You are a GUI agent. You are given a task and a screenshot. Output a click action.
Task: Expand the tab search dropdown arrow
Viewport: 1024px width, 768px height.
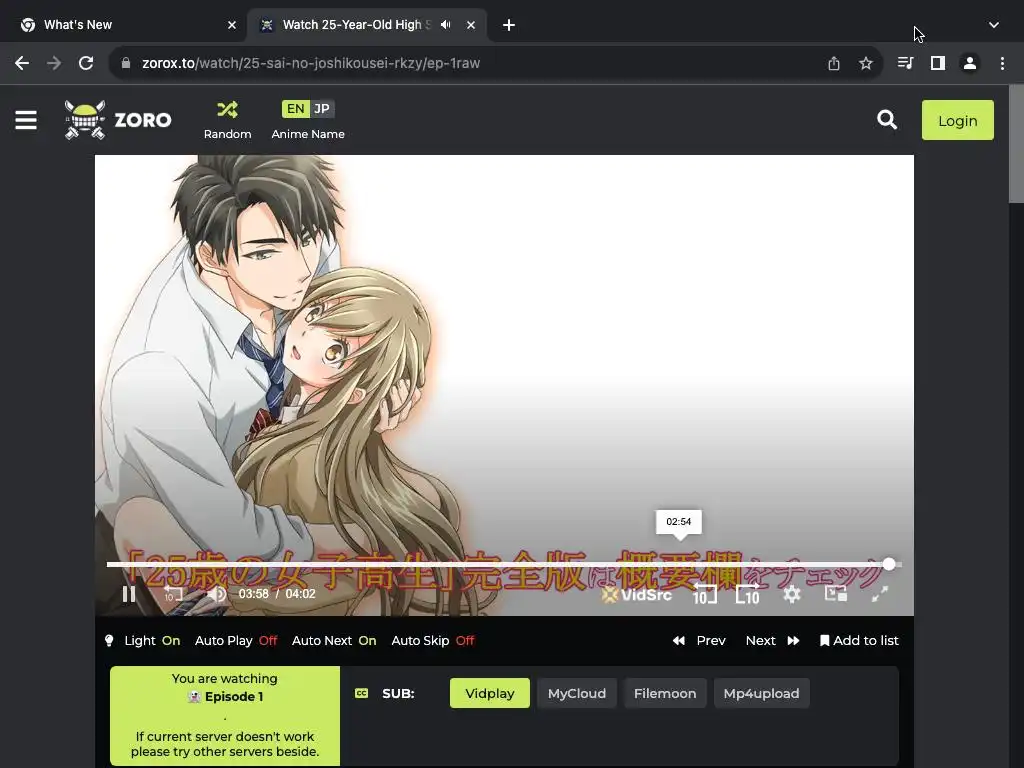pyautogui.click(x=993, y=25)
